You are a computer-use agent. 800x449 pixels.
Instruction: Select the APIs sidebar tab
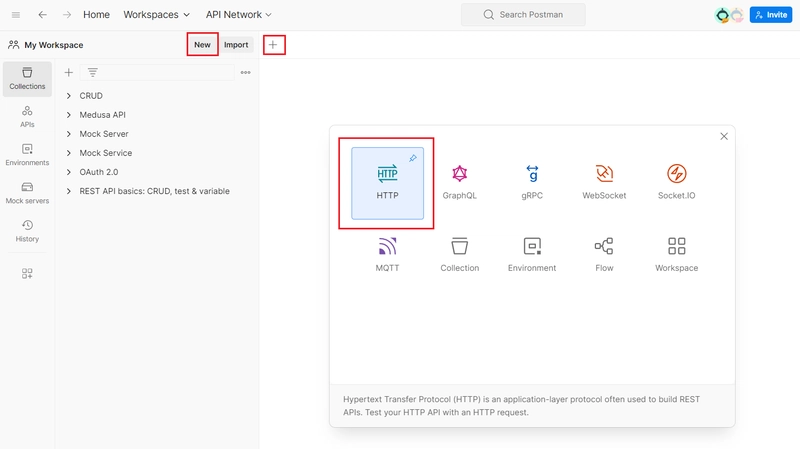click(27, 117)
